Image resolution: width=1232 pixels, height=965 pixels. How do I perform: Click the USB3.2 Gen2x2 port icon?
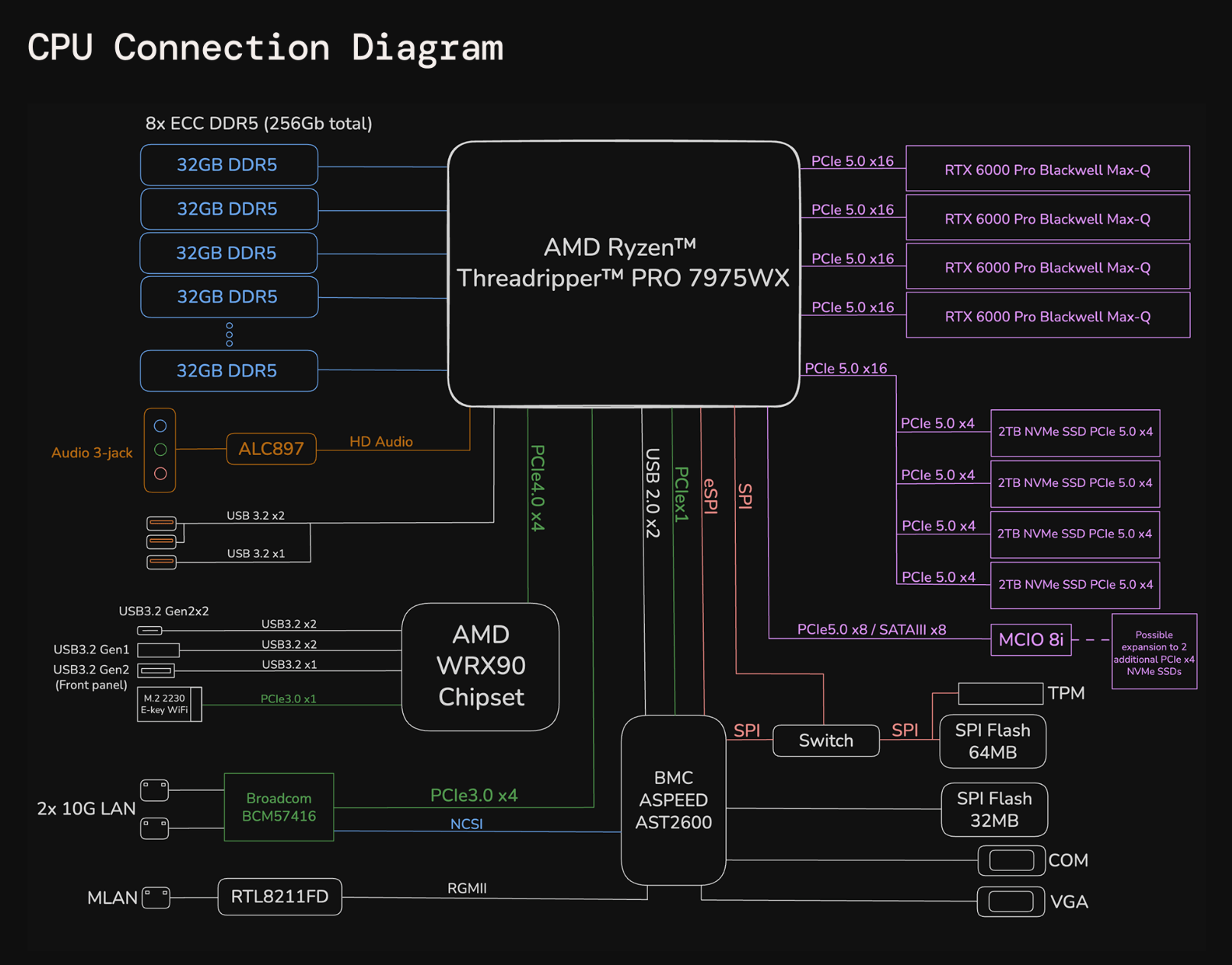150,631
